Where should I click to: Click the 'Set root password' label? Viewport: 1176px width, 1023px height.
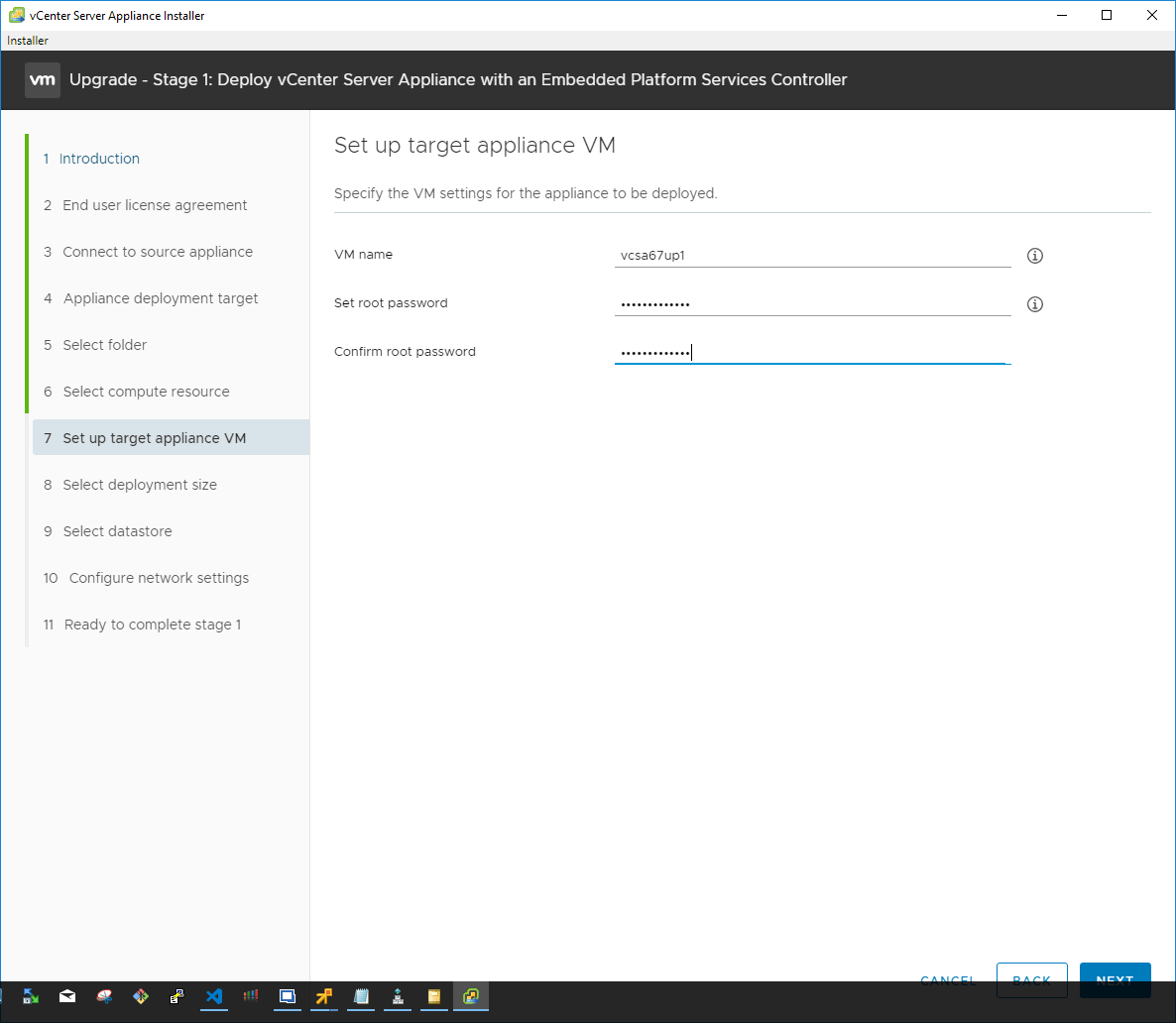point(391,303)
